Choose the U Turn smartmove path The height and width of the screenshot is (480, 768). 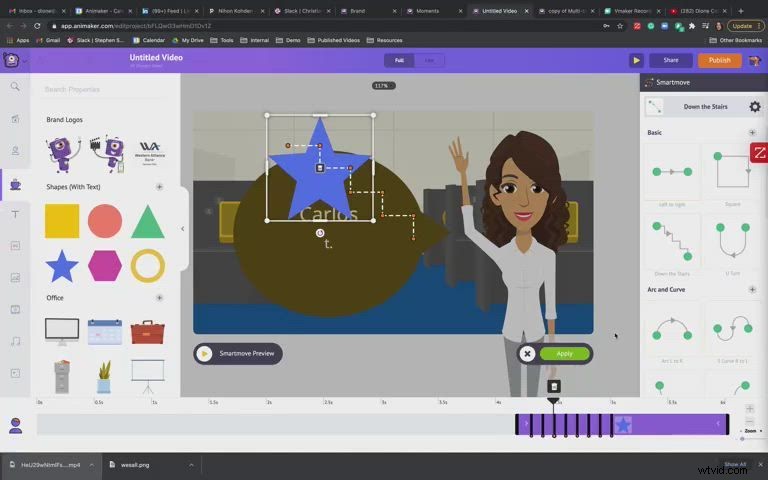tap(733, 242)
